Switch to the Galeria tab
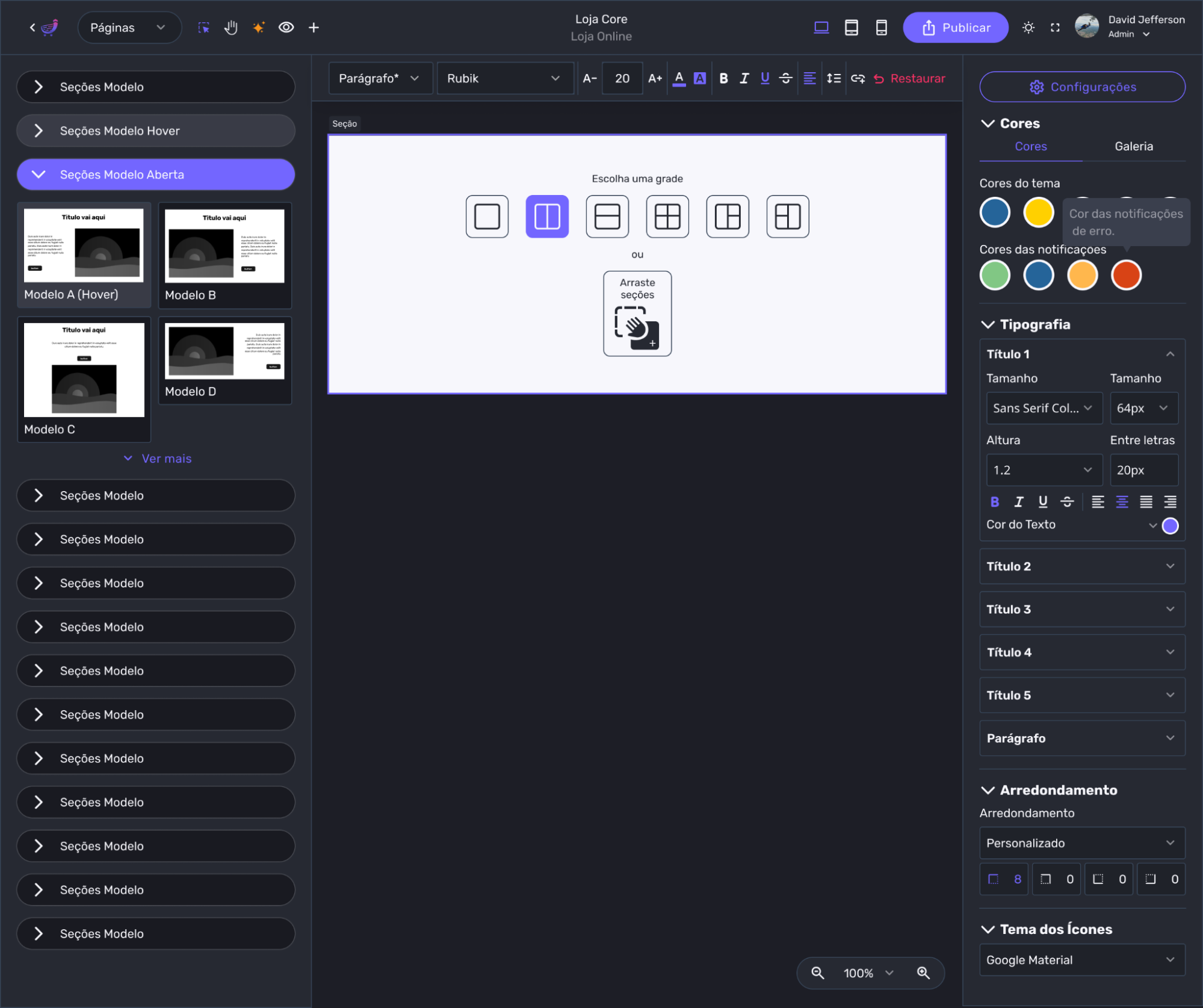Viewport: 1203px width, 1008px height. coord(1133,146)
